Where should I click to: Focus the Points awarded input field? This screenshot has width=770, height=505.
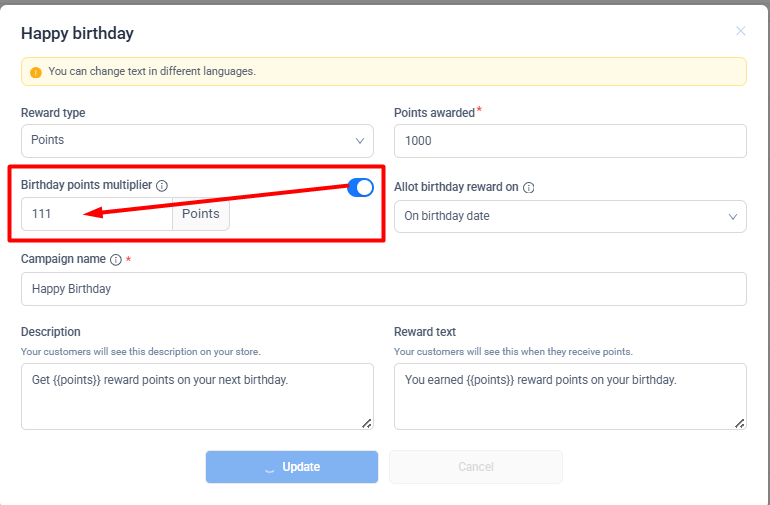tap(570, 141)
